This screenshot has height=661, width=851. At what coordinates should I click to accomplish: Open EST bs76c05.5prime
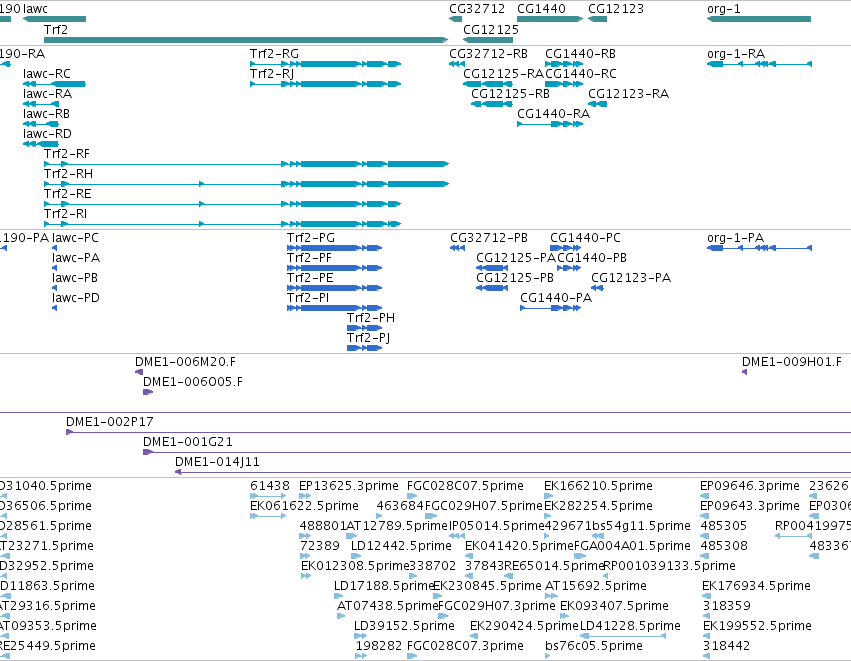[594, 646]
